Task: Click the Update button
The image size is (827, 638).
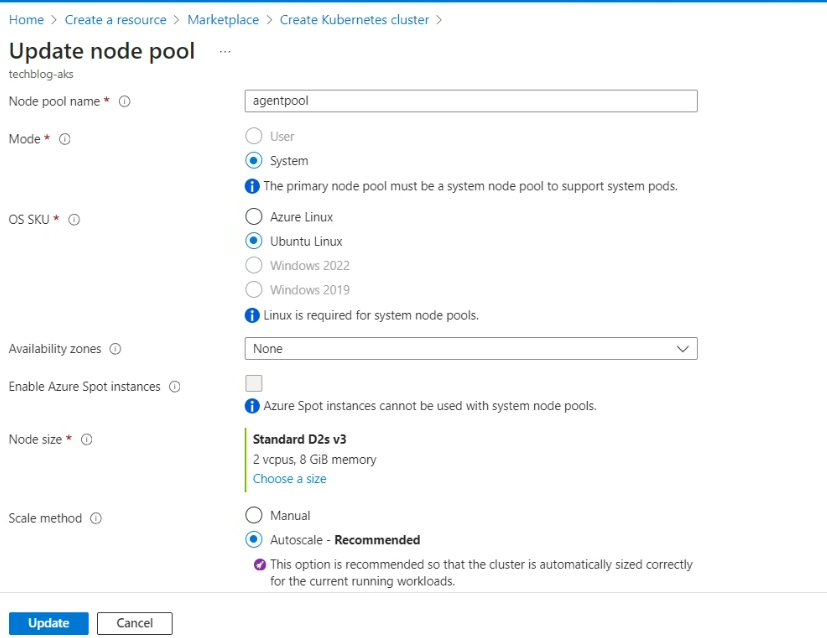Action: pos(48,623)
